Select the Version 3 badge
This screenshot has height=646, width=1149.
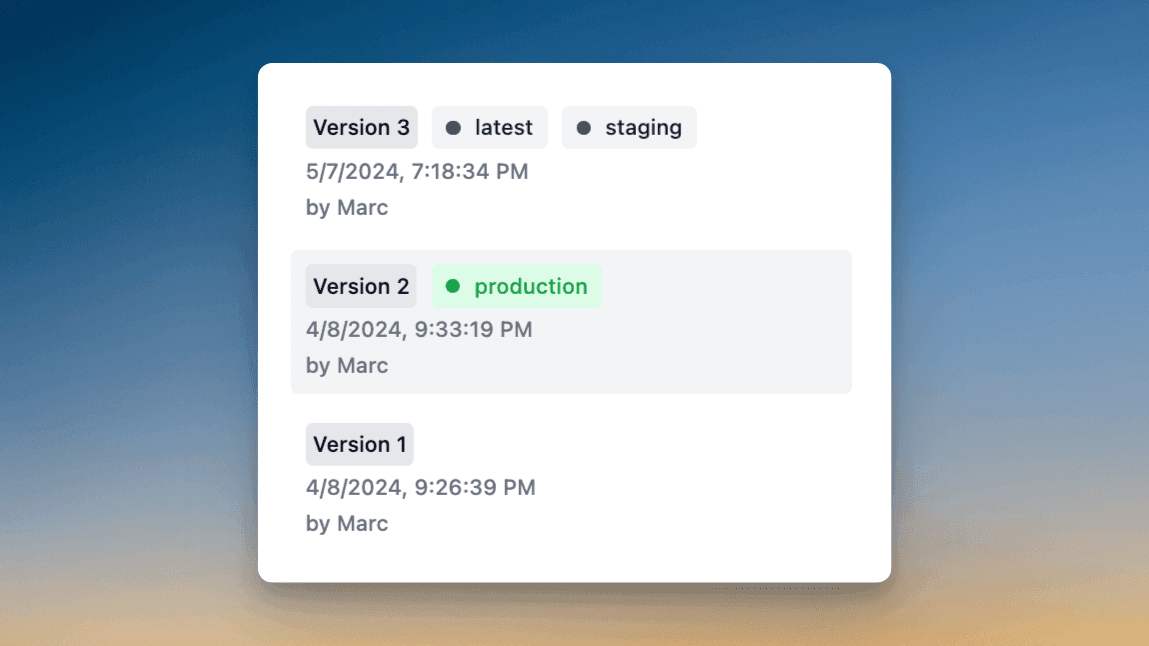pyautogui.click(x=361, y=127)
